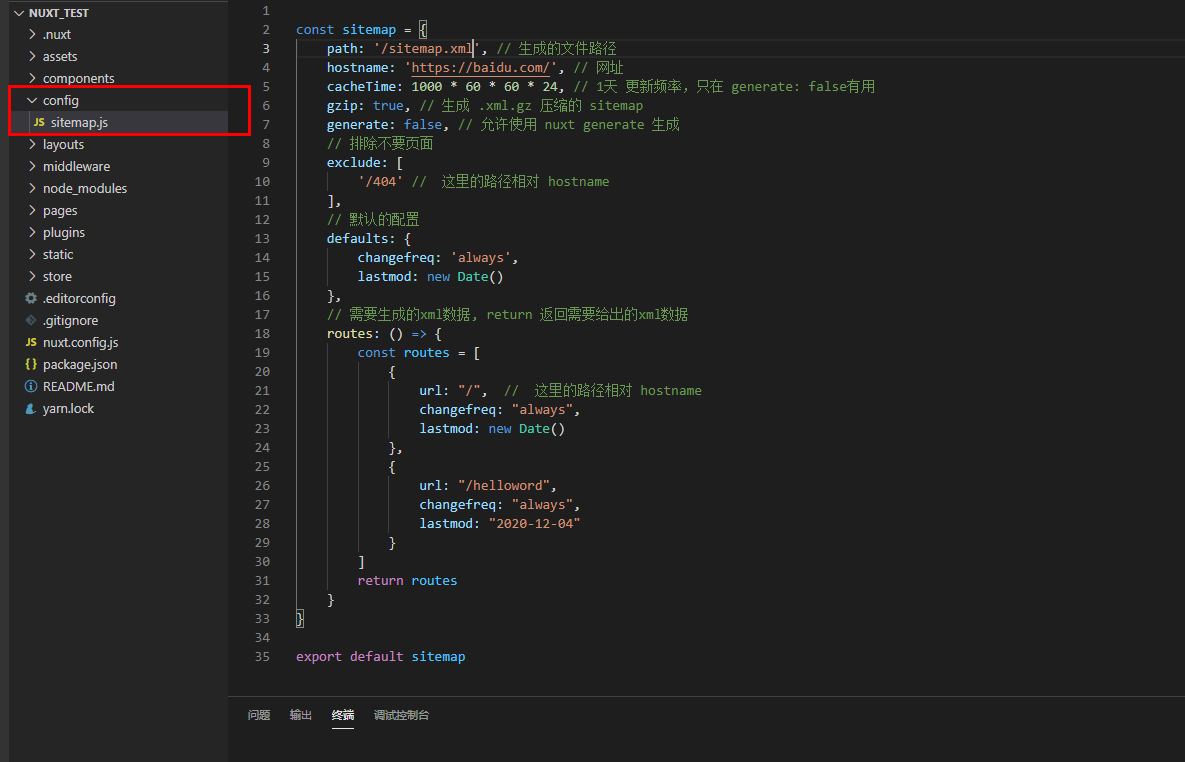Click line number 35 in the gutter
The width and height of the screenshot is (1185, 762).
262,656
